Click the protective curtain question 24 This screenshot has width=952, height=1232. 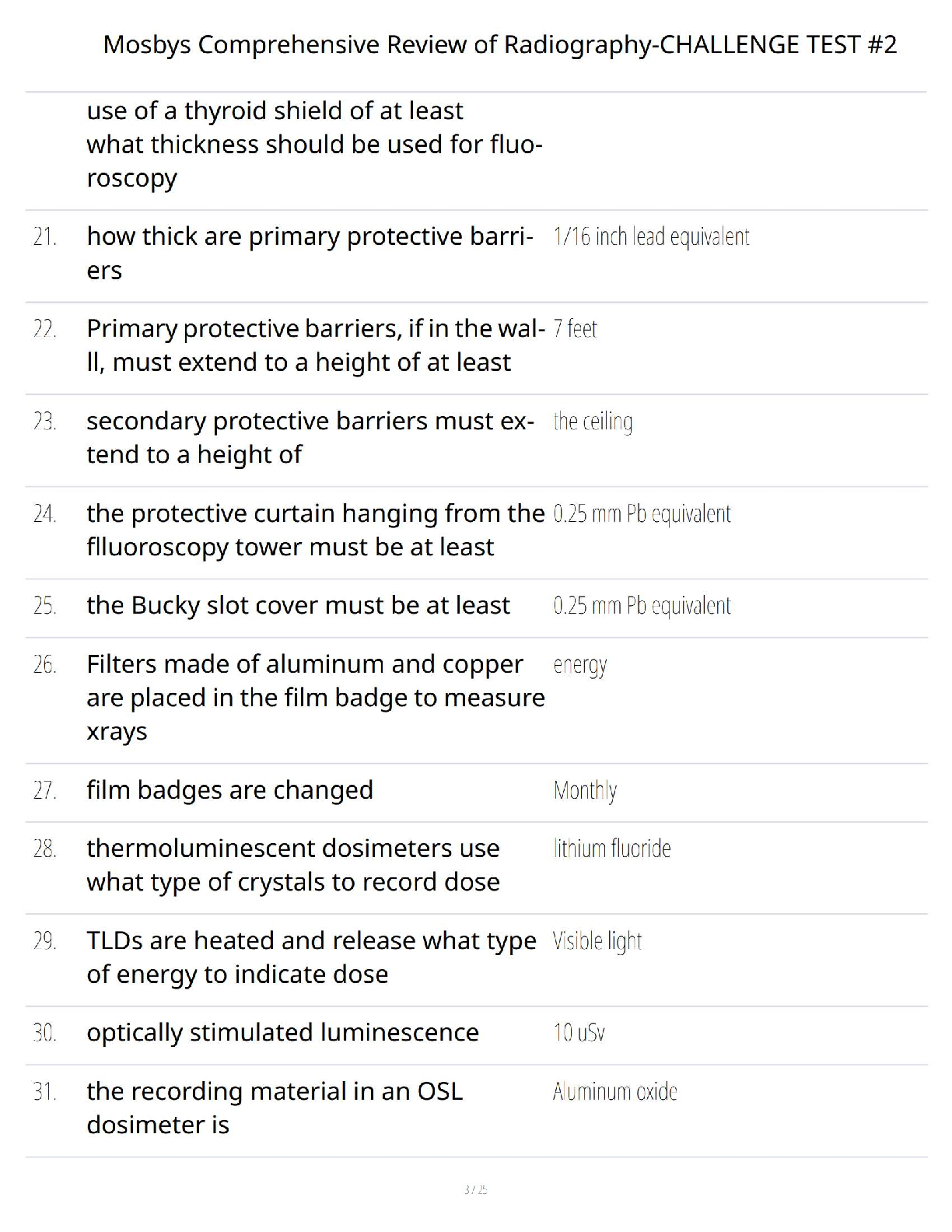click(x=315, y=530)
